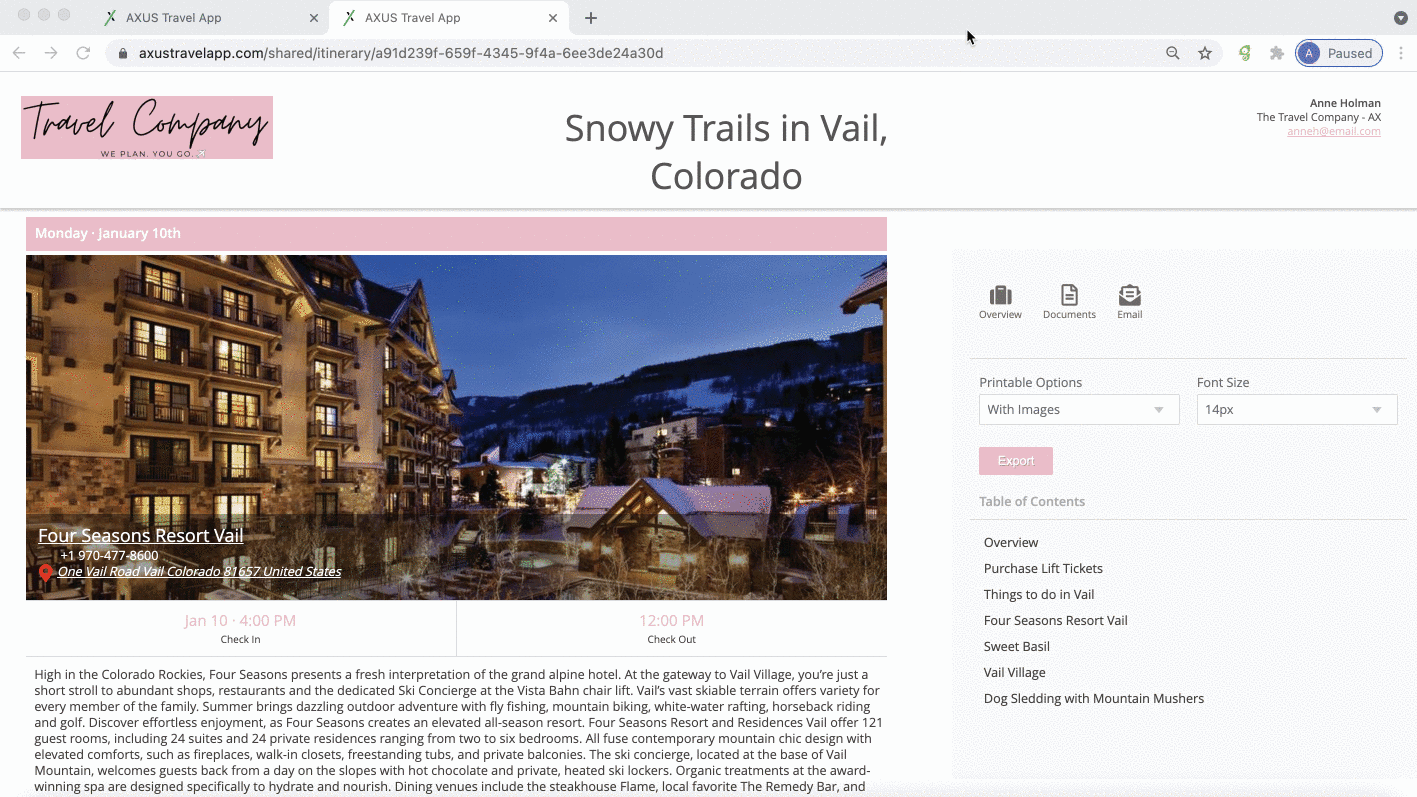Click the Email envelope icon

(x=1130, y=295)
